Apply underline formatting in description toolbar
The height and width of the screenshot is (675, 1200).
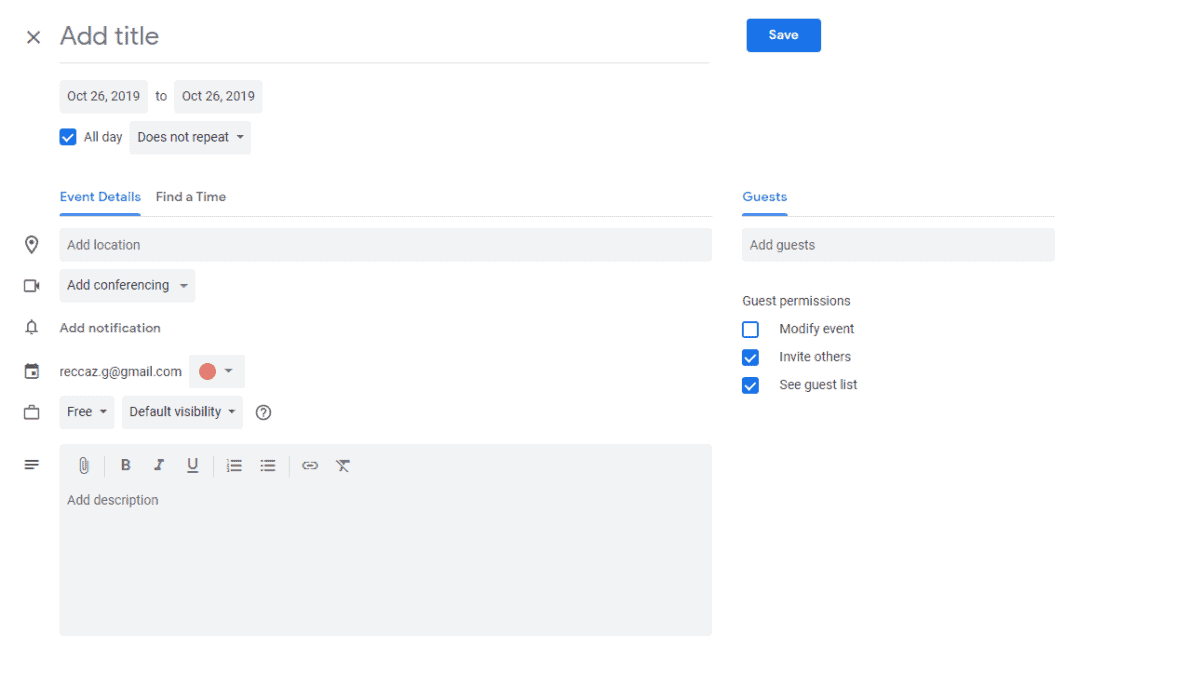[193, 466]
